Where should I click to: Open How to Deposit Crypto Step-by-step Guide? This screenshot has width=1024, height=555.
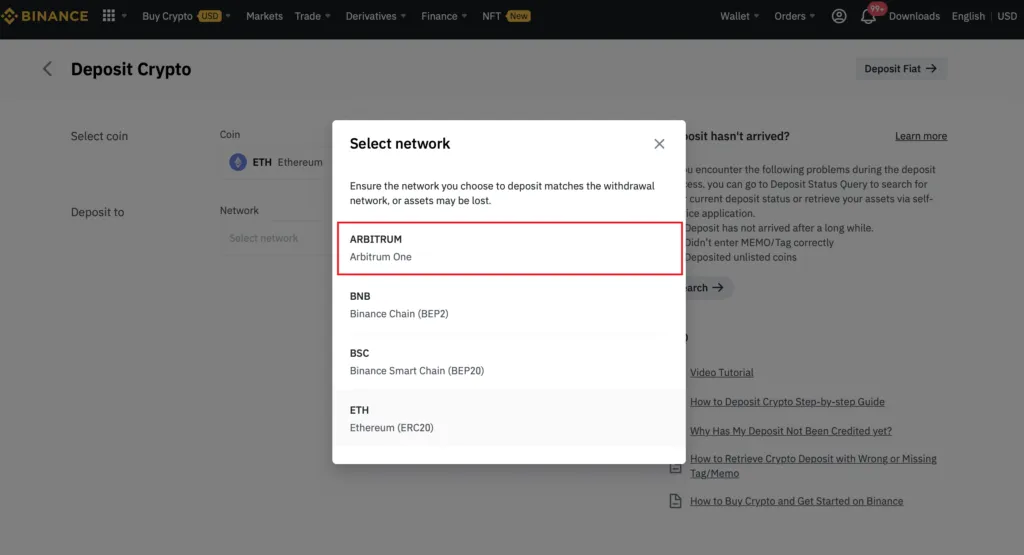click(x=787, y=402)
